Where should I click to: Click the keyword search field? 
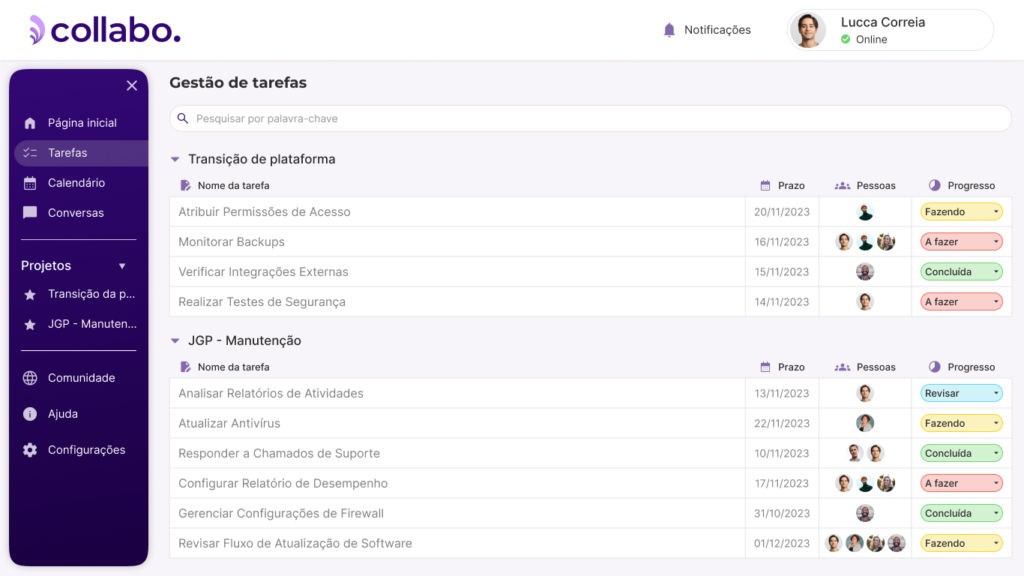point(590,118)
